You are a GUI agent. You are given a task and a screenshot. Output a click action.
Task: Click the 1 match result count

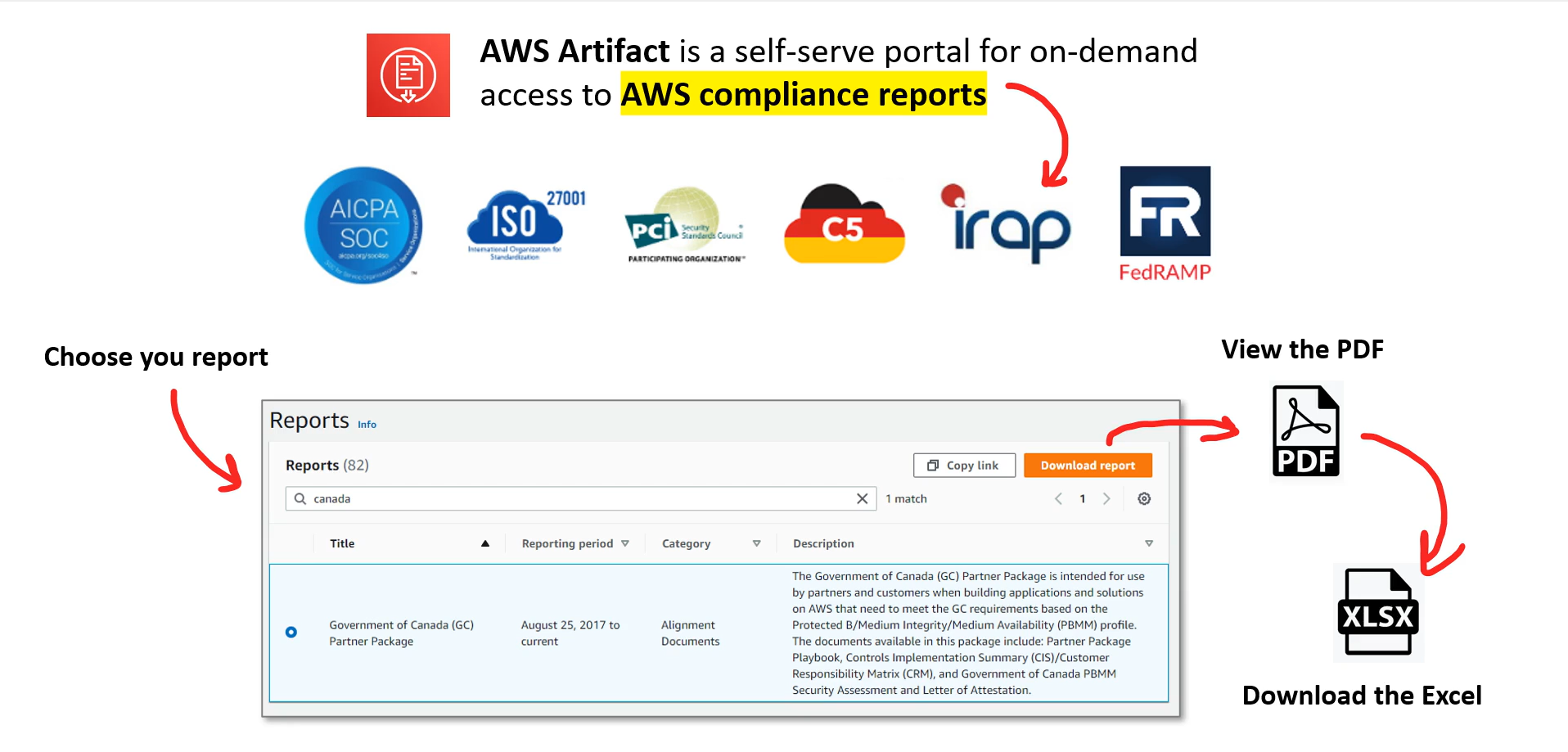pyautogui.click(x=906, y=498)
